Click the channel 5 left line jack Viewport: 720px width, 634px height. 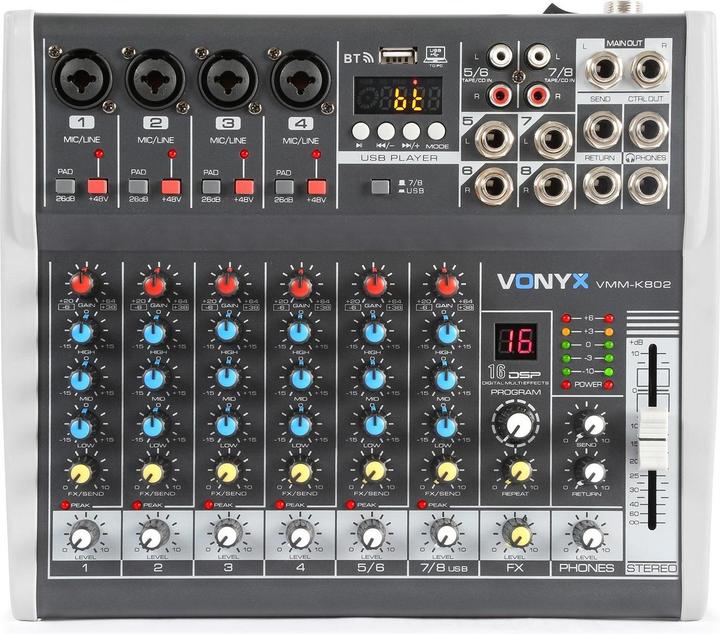[x=494, y=139]
